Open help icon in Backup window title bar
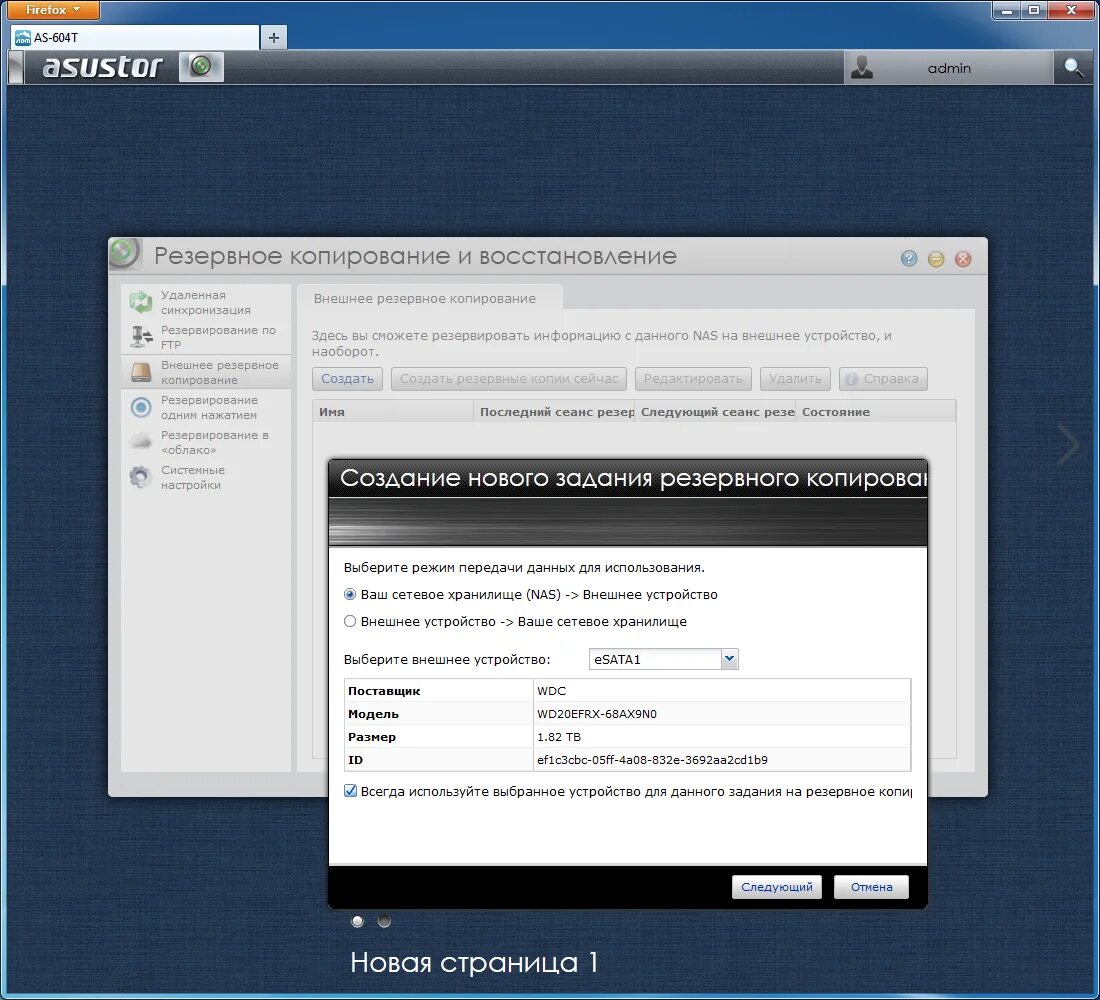The height and width of the screenshot is (1000, 1100). (x=908, y=259)
